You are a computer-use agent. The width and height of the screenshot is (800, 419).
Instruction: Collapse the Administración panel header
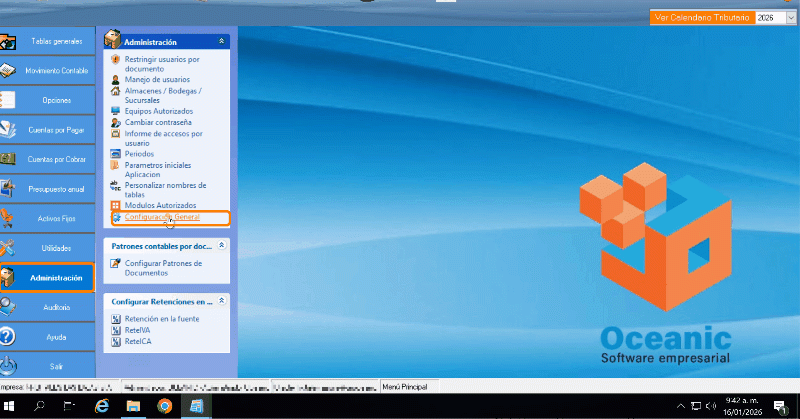(221, 42)
